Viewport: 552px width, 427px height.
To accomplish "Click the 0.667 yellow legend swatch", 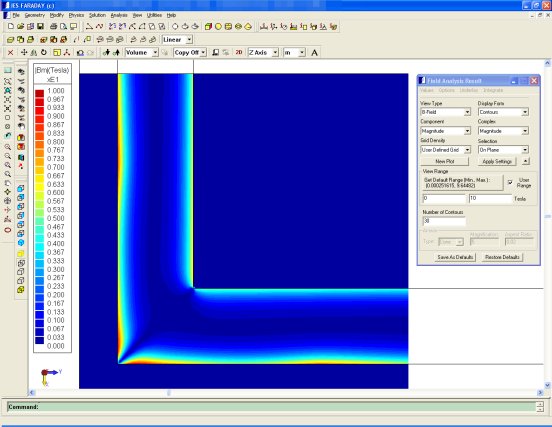I will 39,178.
